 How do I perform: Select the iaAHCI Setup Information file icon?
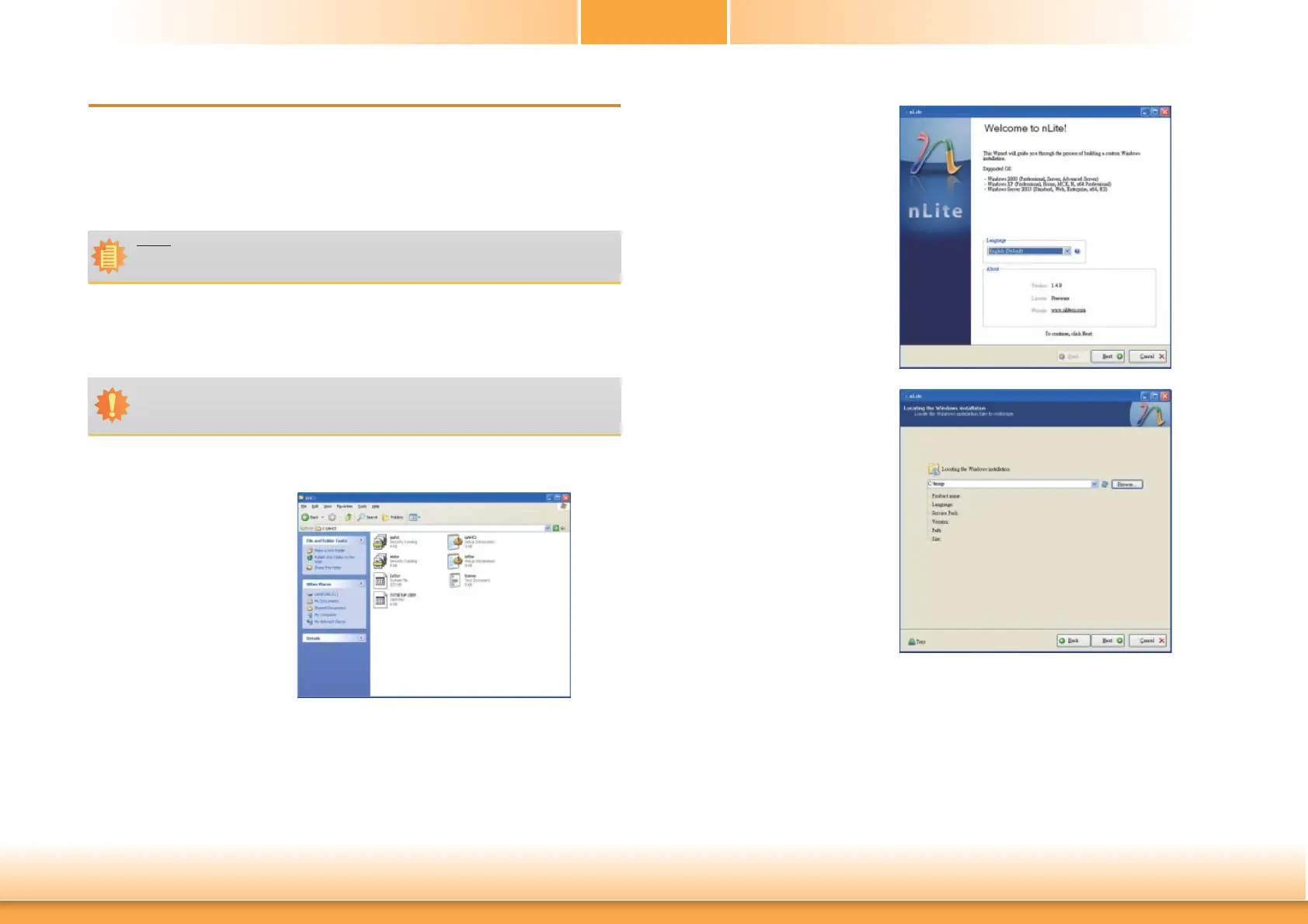pyautogui.click(x=454, y=541)
